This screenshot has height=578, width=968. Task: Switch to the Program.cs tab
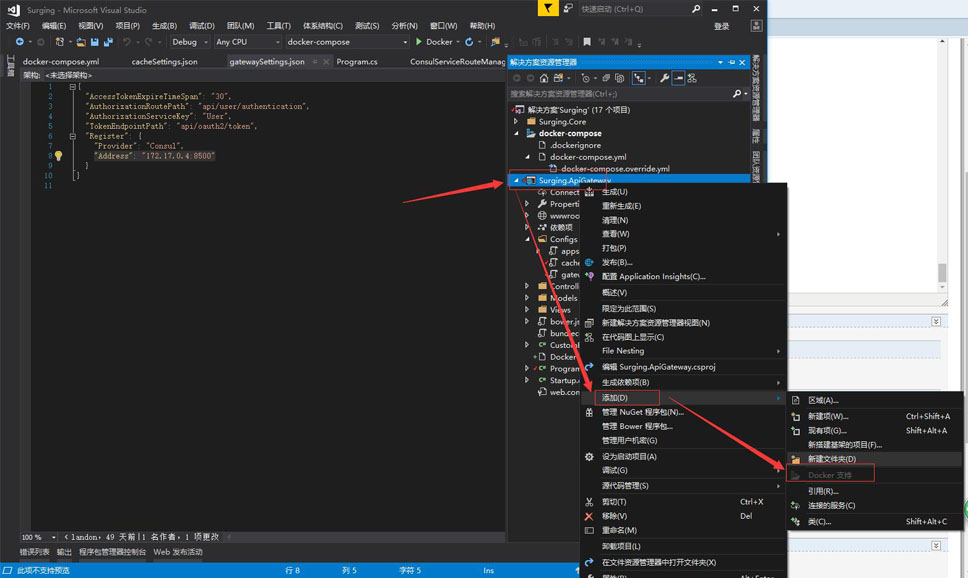(358, 61)
